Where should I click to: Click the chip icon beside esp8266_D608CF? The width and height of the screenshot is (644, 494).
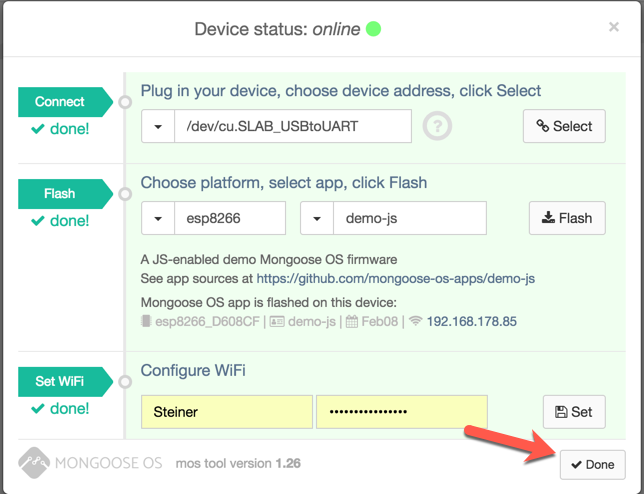tap(146, 321)
